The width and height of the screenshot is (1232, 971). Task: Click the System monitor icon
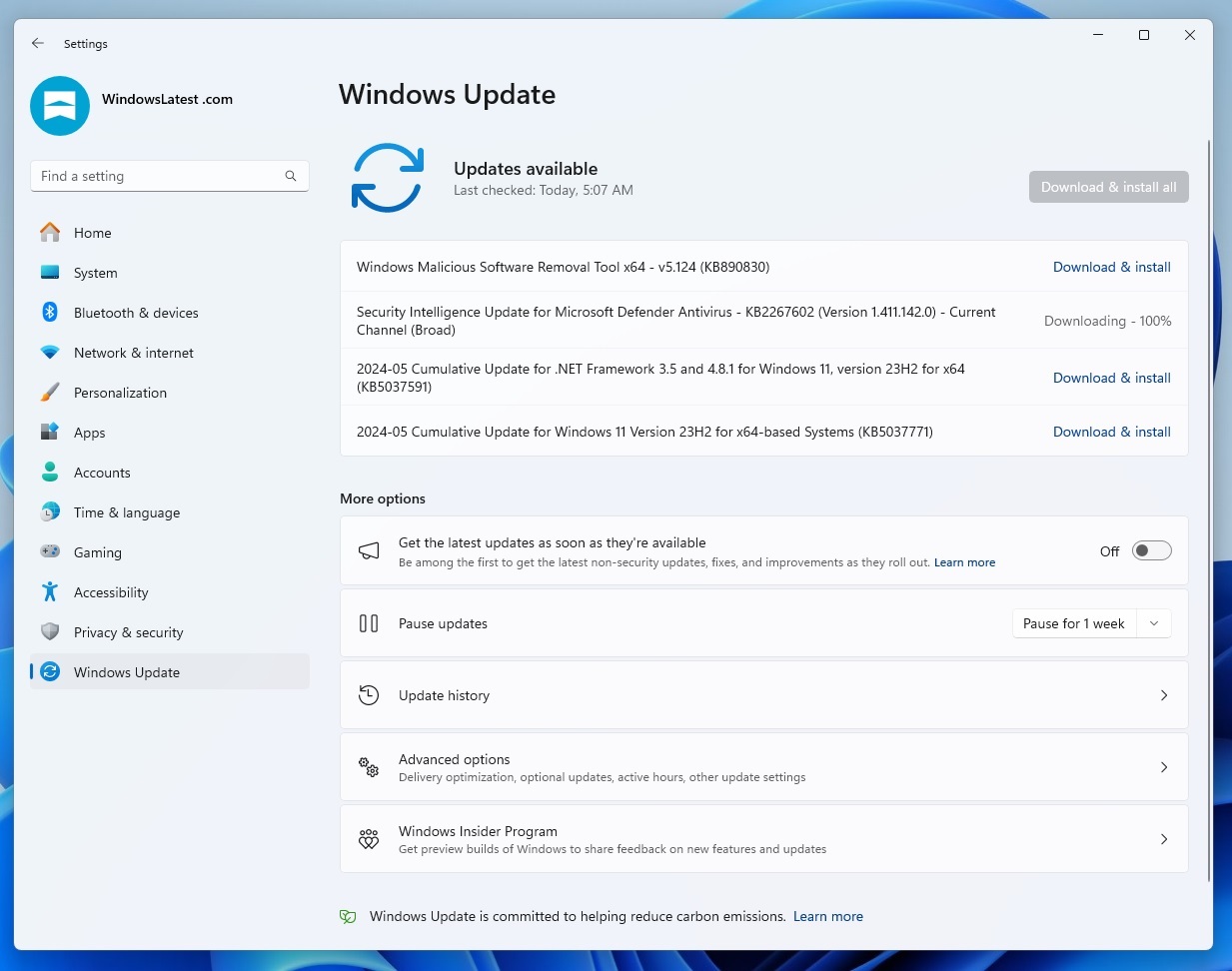tap(50, 272)
